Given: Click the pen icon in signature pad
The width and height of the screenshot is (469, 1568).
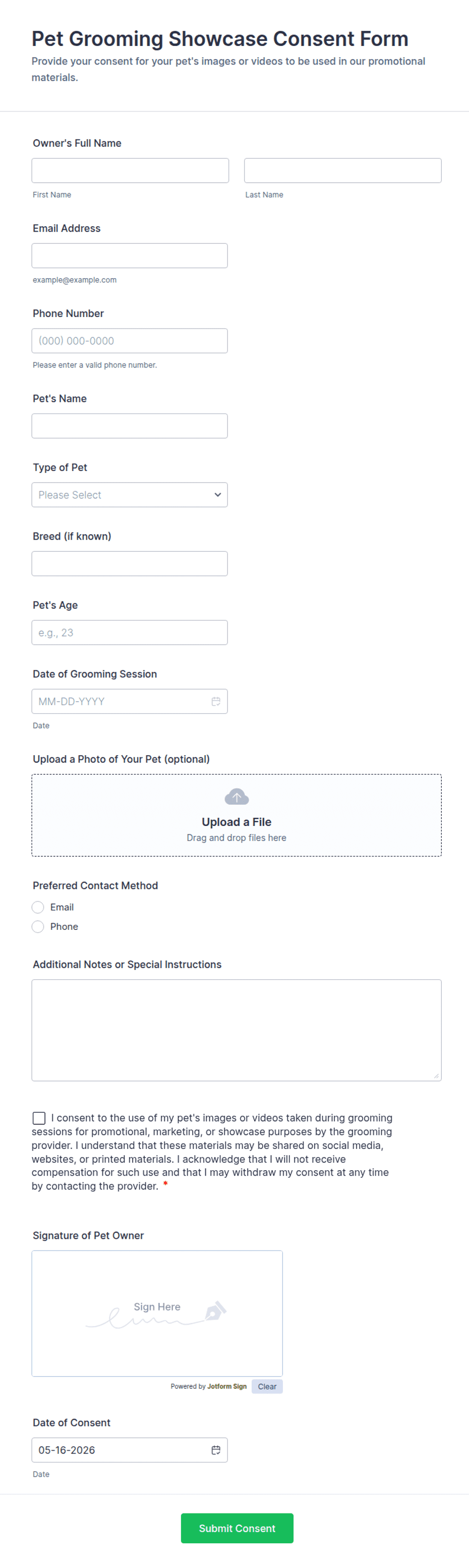Looking at the screenshot, I should click(215, 1310).
